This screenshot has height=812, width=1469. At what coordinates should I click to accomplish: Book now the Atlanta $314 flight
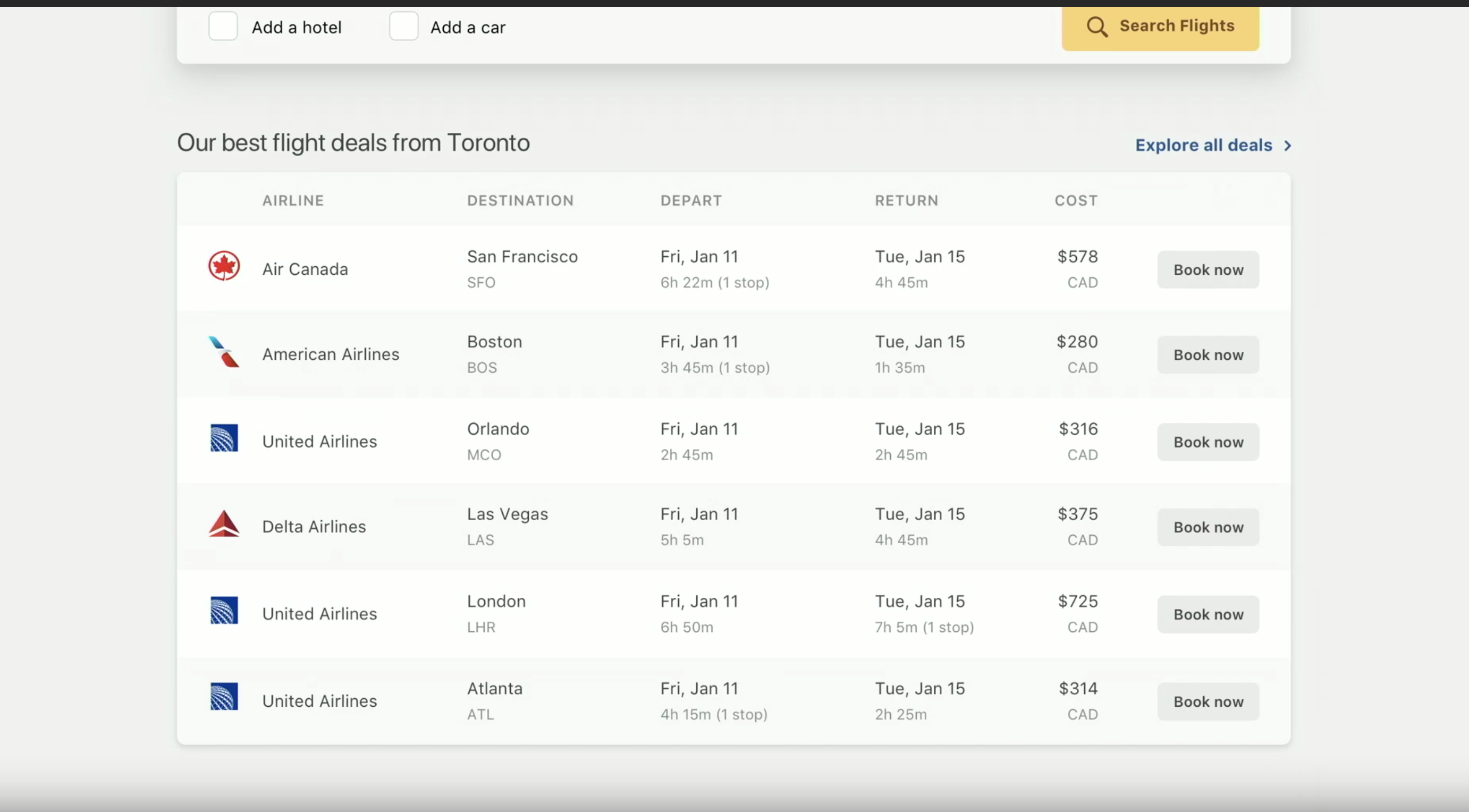click(1208, 701)
